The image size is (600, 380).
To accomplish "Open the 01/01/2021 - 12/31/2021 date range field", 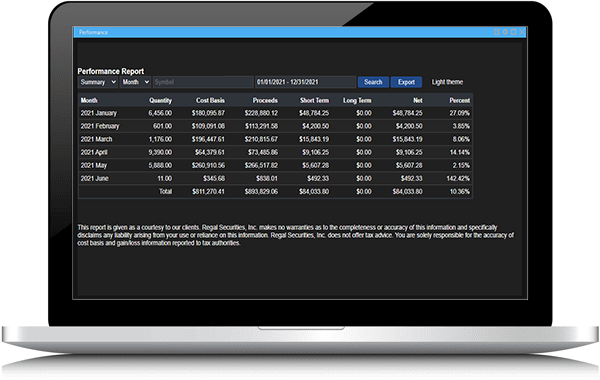I will click(x=305, y=82).
